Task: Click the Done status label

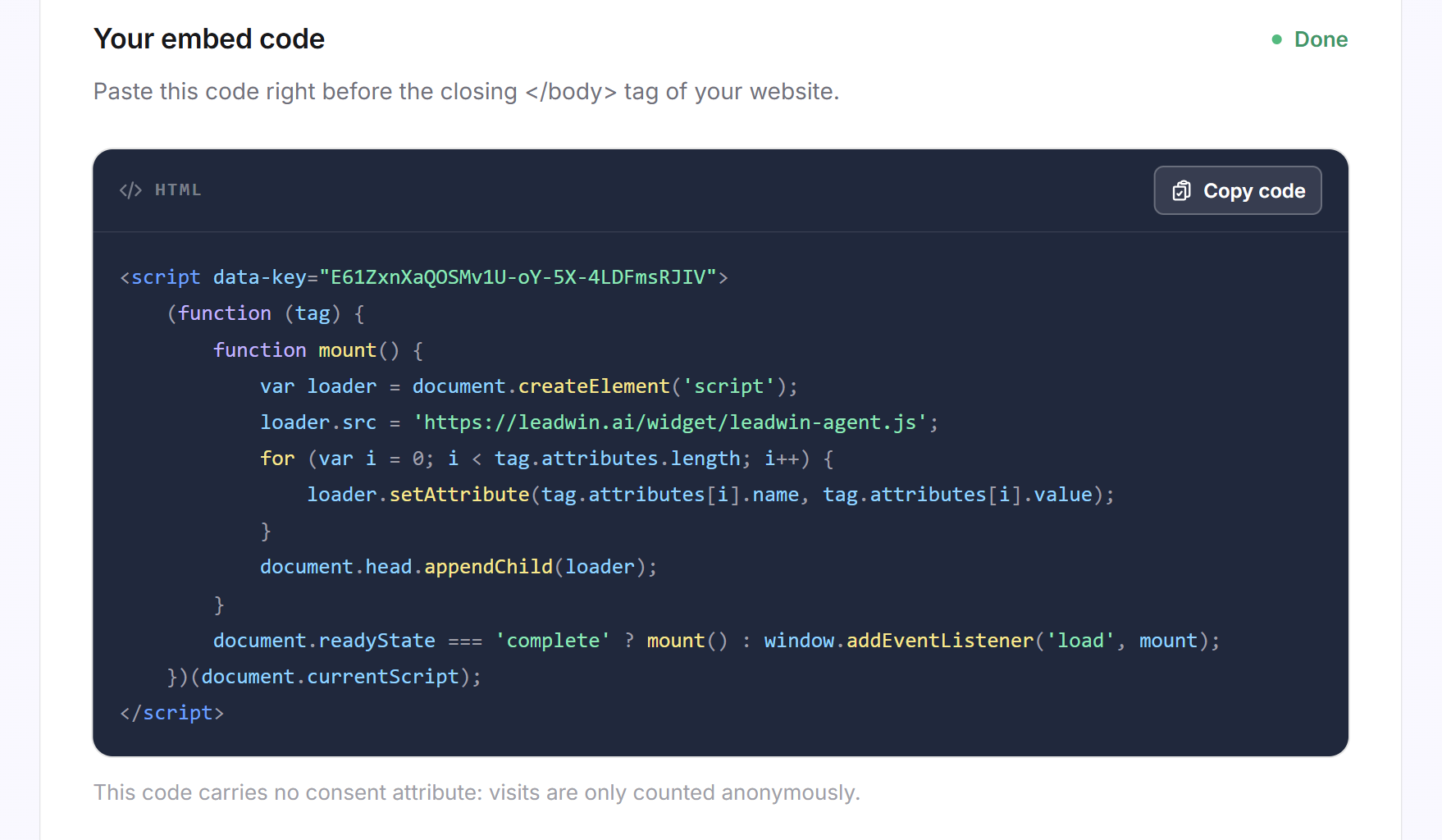Action: tap(1321, 39)
